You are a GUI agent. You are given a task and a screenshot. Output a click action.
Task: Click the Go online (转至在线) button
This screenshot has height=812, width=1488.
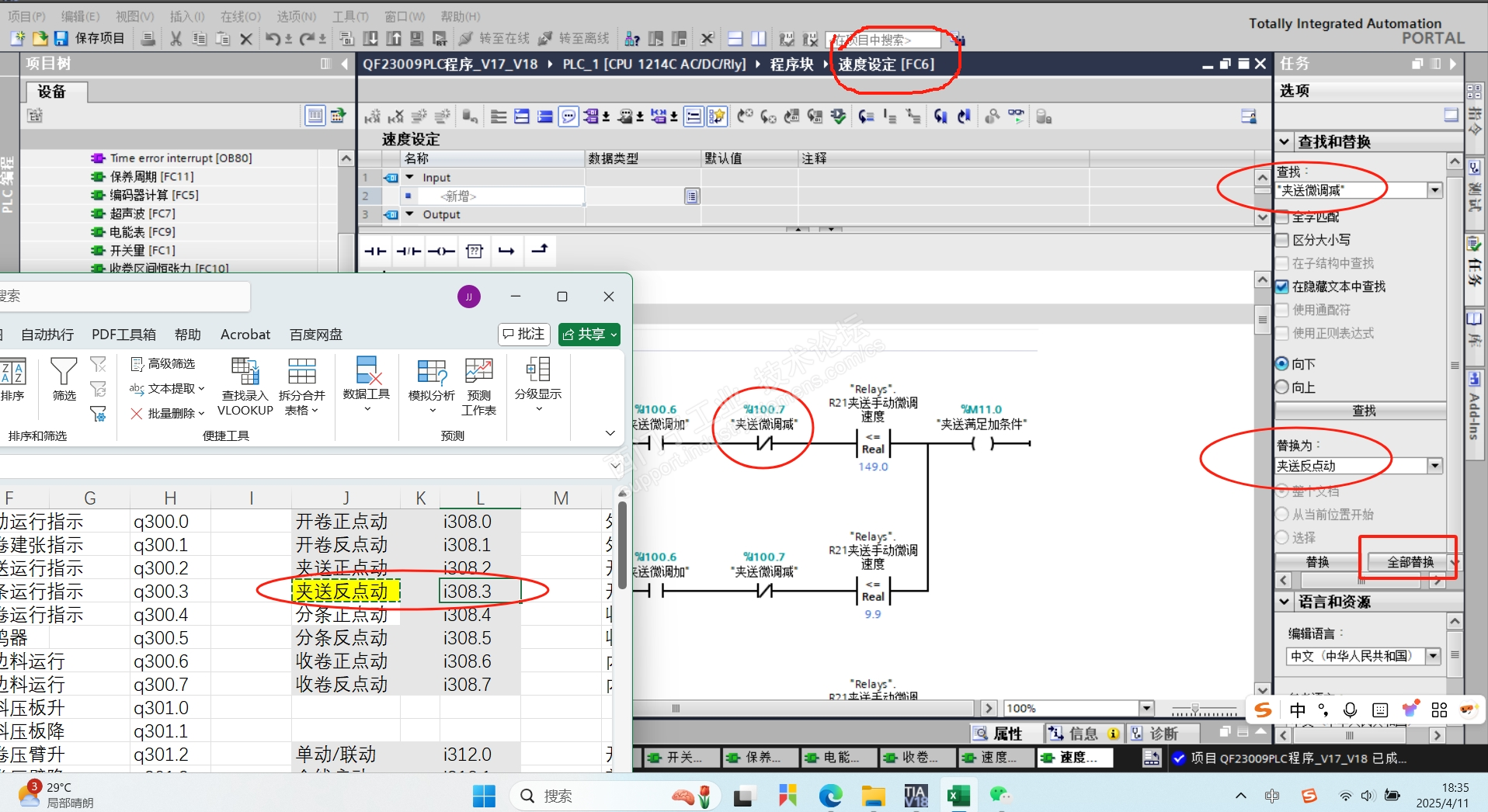pyautogui.click(x=495, y=38)
